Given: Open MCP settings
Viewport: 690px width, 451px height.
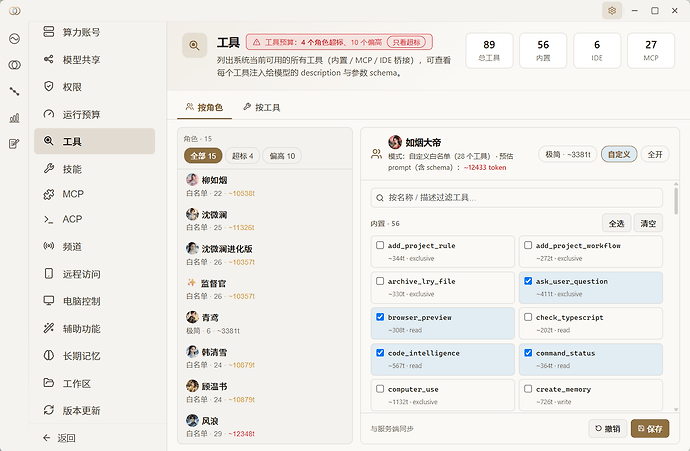Looking at the screenshot, I should click(94, 194).
